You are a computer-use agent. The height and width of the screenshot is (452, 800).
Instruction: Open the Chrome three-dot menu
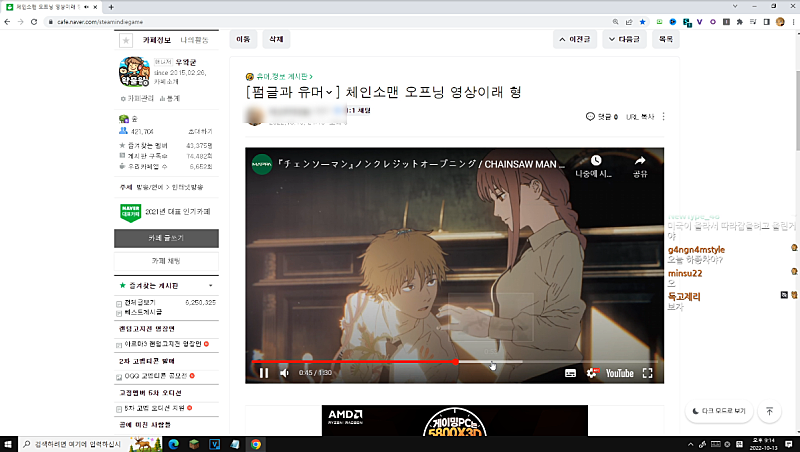coord(793,22)
